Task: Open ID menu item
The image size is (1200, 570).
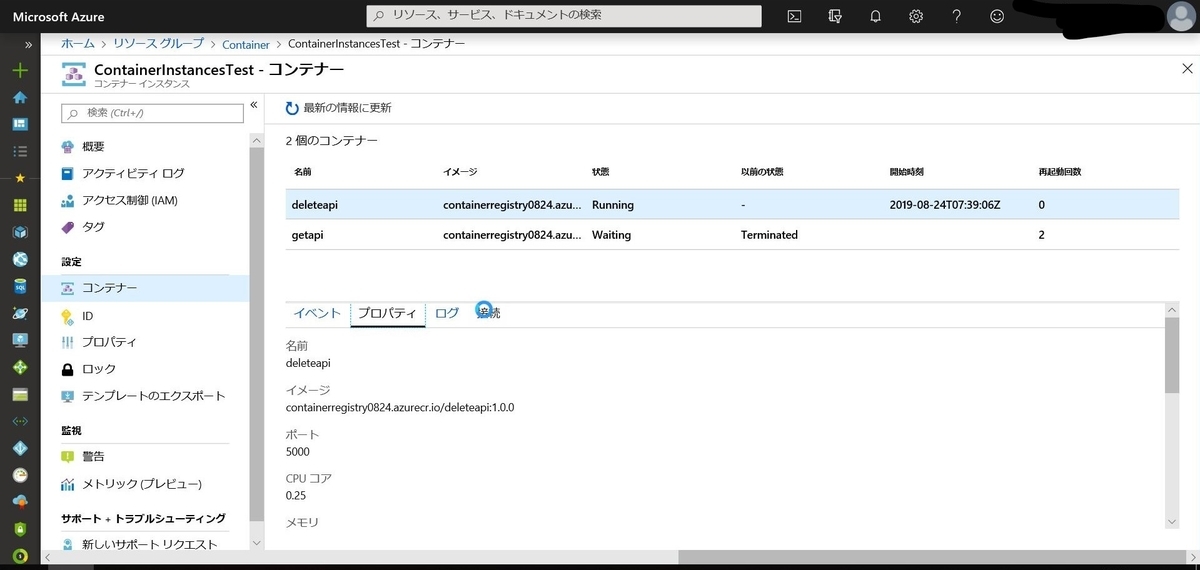Action: pos(145,315)
